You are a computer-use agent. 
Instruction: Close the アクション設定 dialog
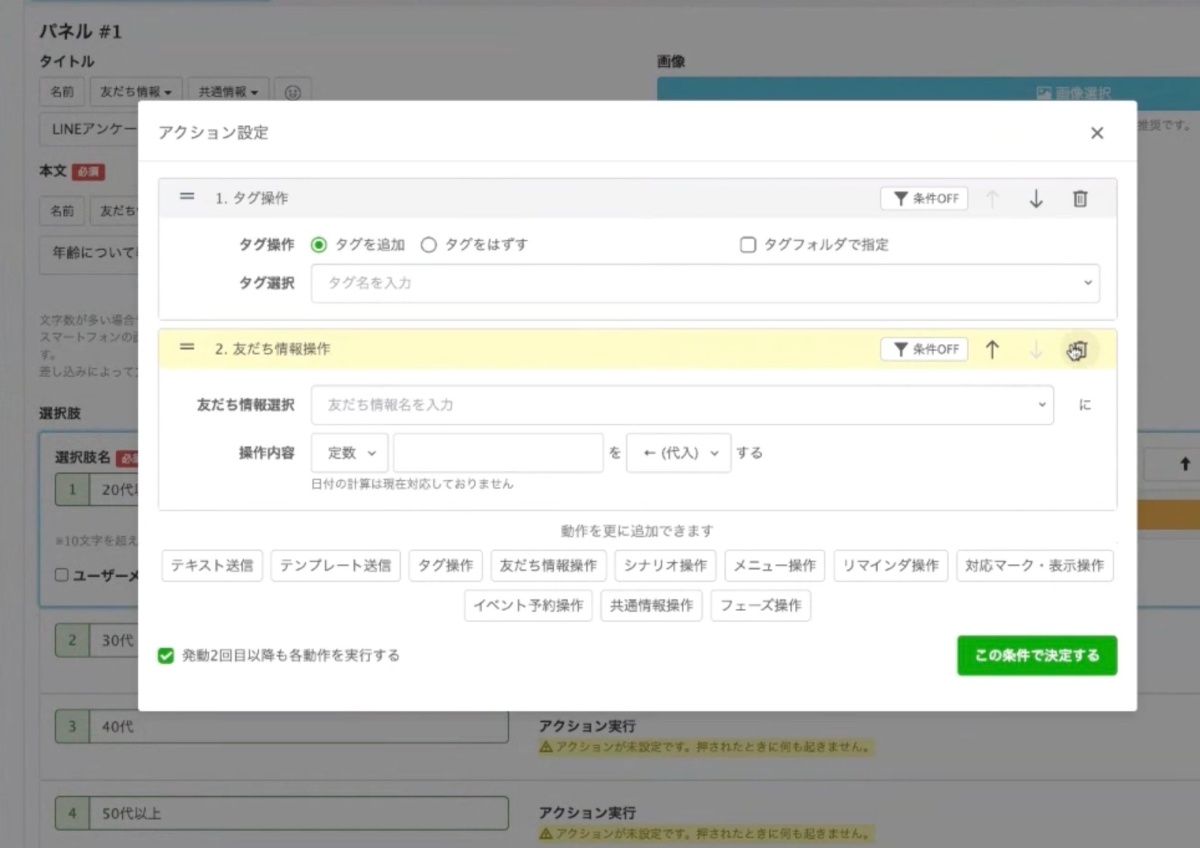click(1097, 133)
